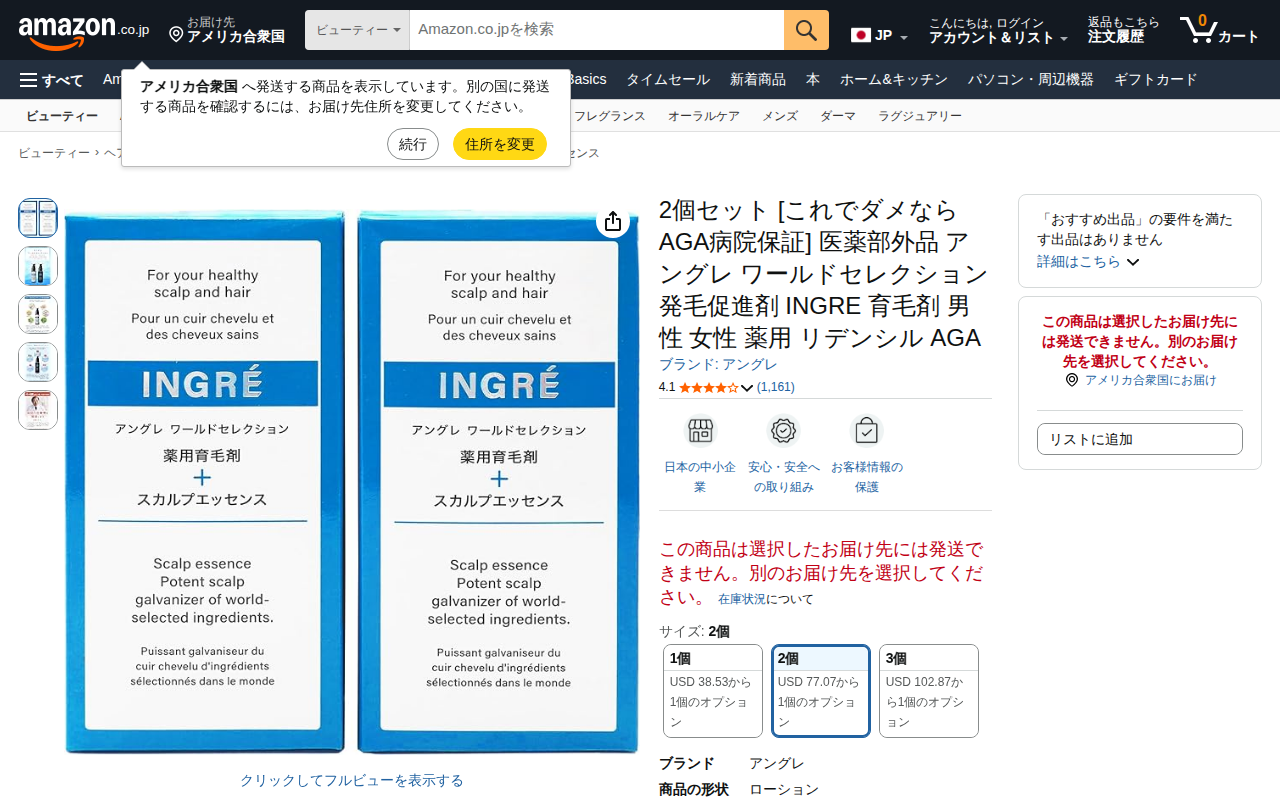The width and height of the screenshot is (1280, 800).
Task: Click the お客様情報の保護 bag icon
Action: click(x=866, y=430)
